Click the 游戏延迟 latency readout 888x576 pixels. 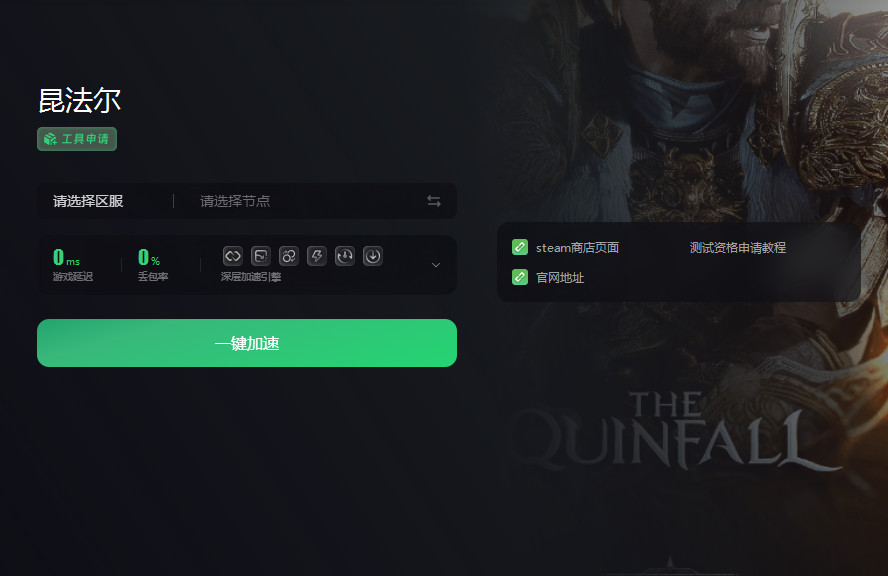coord(72,264)
